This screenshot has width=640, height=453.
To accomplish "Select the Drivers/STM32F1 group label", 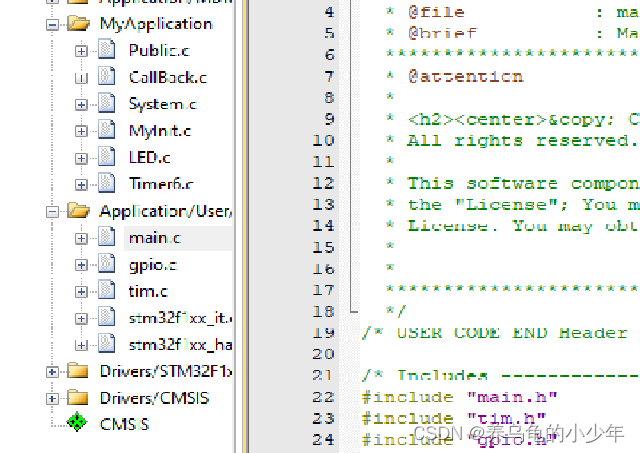I will click(166, 371).
